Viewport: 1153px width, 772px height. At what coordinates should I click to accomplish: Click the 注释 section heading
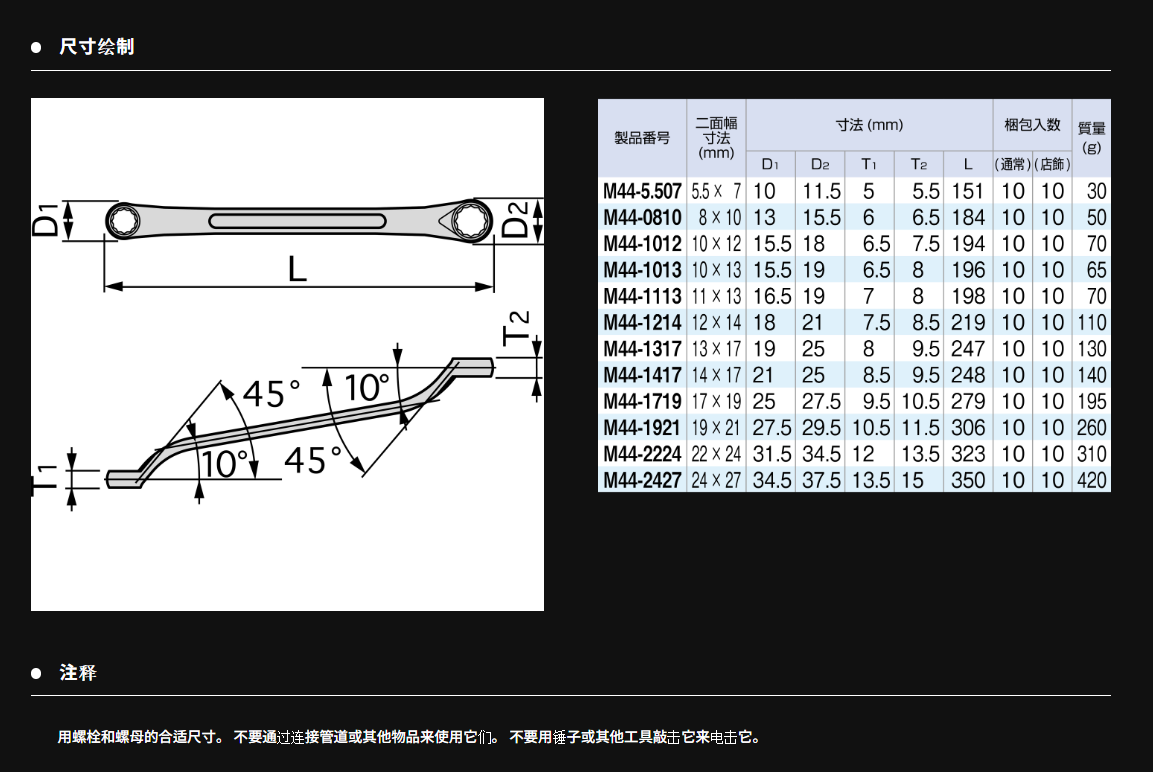(78, 672)
